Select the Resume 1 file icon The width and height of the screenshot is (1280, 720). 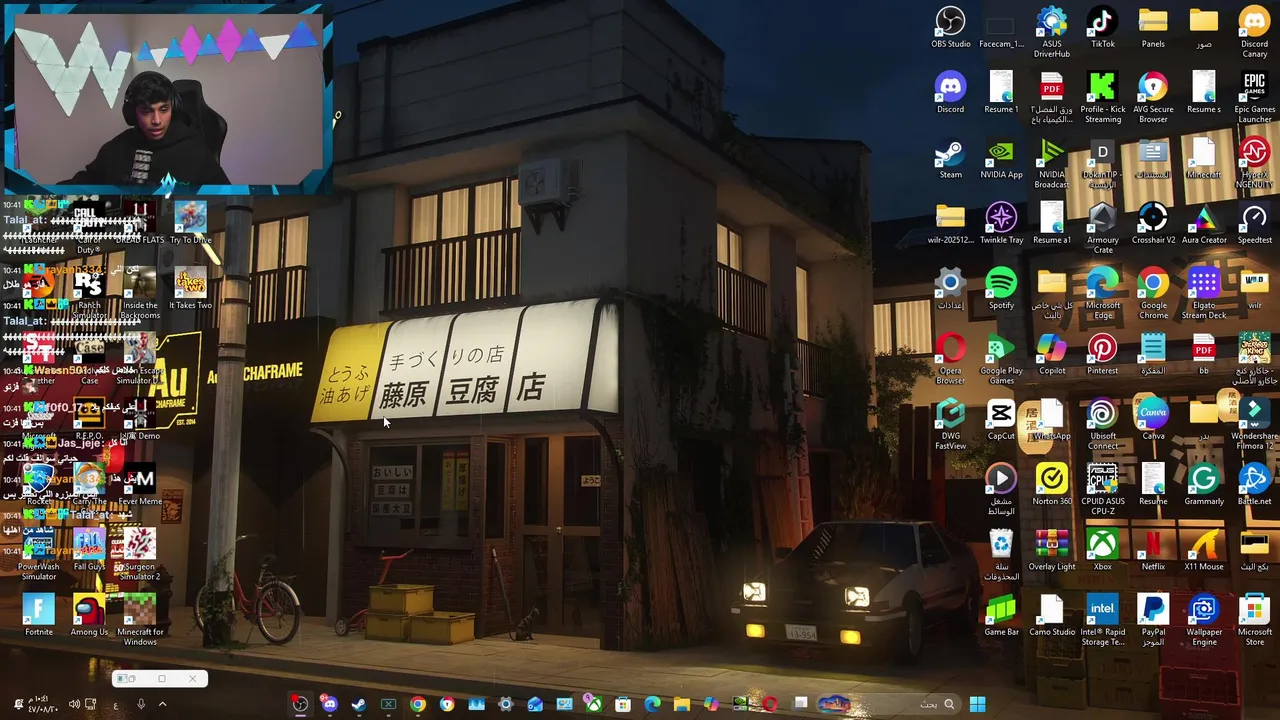tap(1001, 94)
